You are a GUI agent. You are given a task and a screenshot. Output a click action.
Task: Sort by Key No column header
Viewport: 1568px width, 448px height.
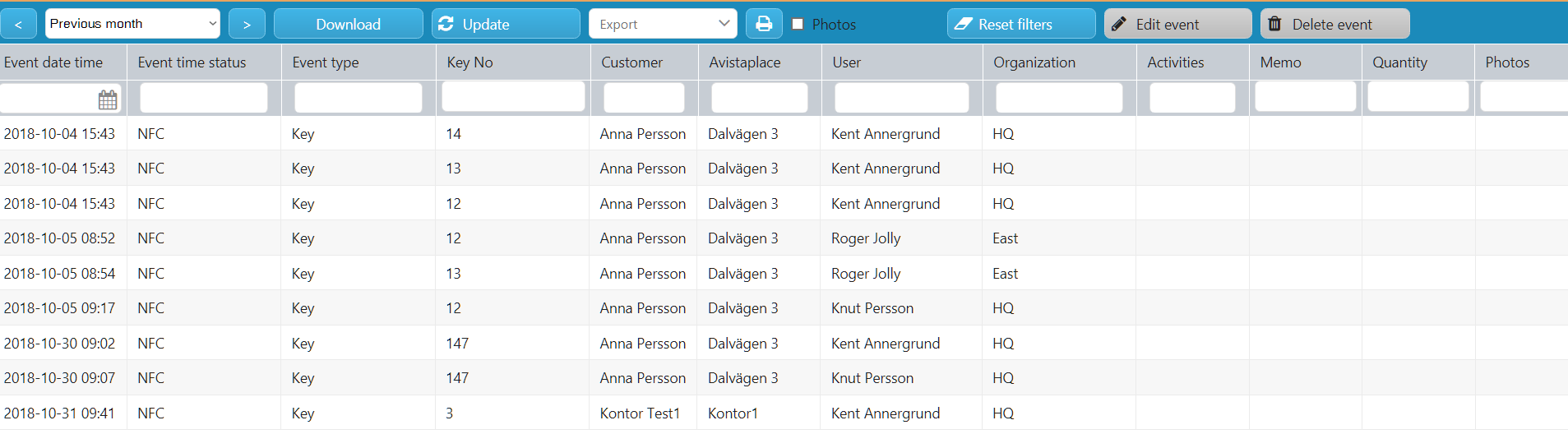point(469,62)
